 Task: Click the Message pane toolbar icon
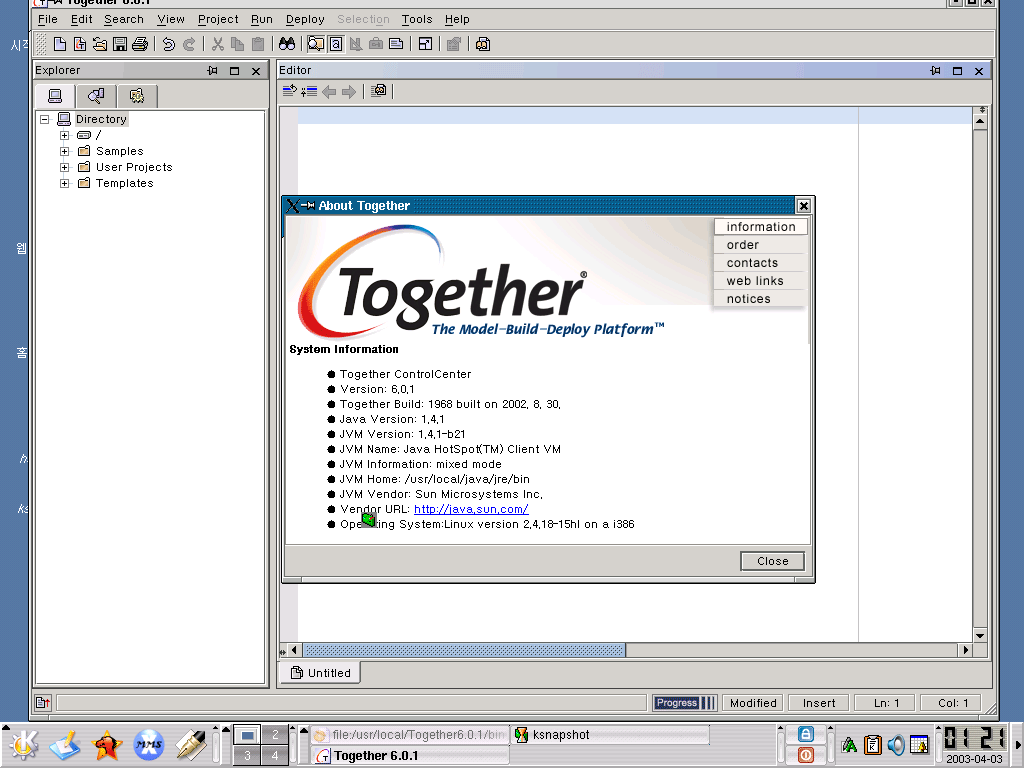(396, 44)
